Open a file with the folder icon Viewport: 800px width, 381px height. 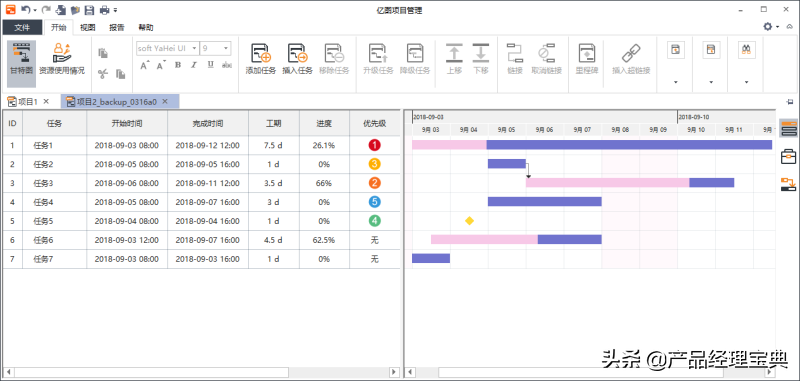click(75, 10)
